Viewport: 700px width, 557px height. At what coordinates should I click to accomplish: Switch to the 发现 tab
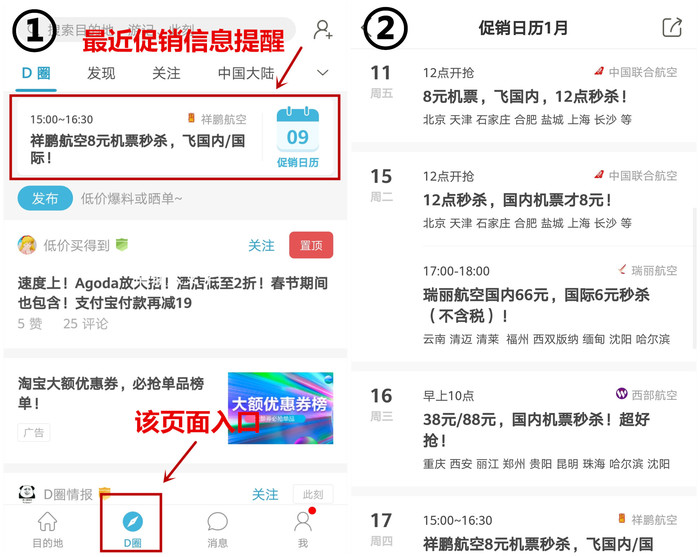101,73
